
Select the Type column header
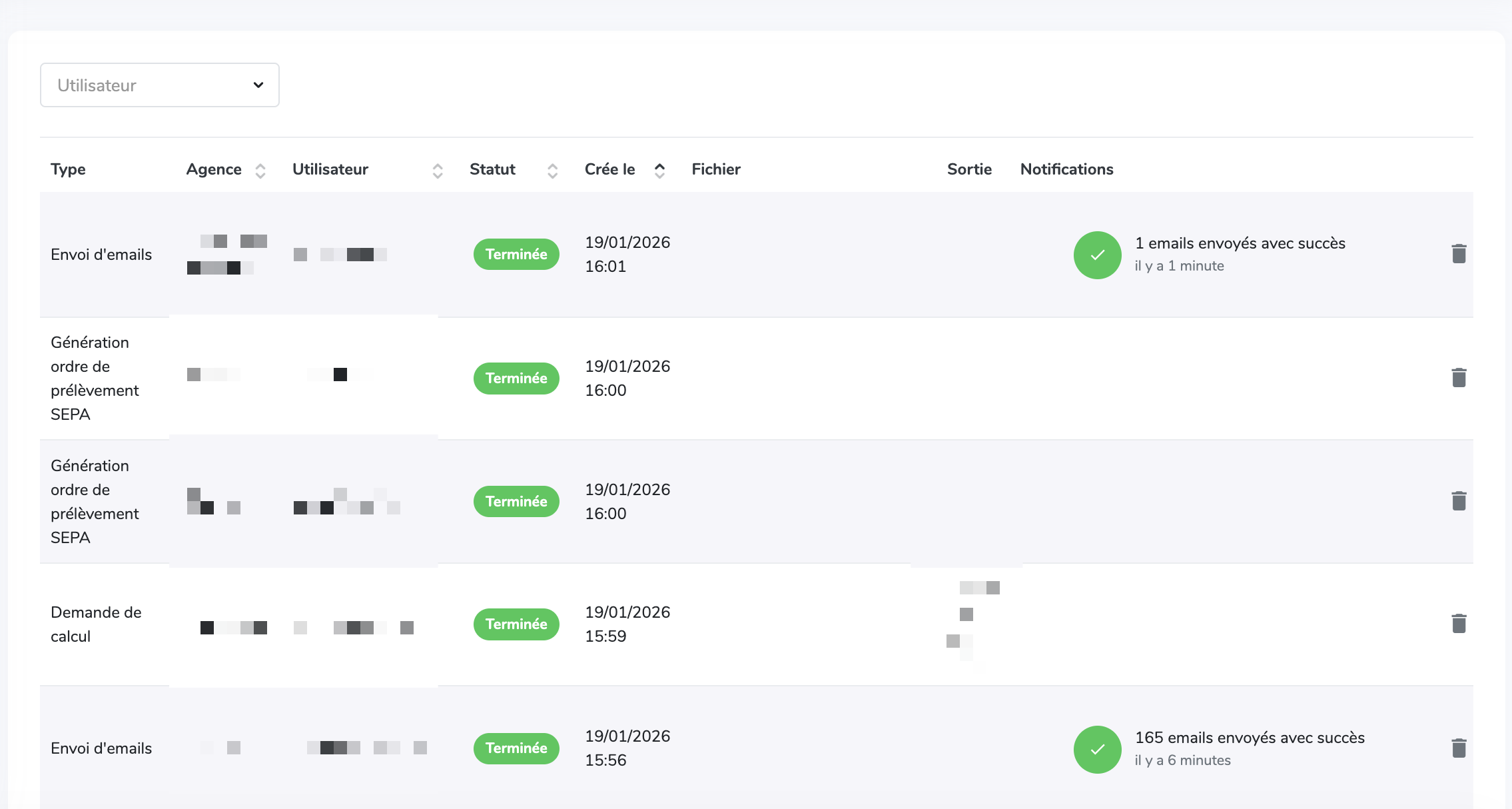67,169
